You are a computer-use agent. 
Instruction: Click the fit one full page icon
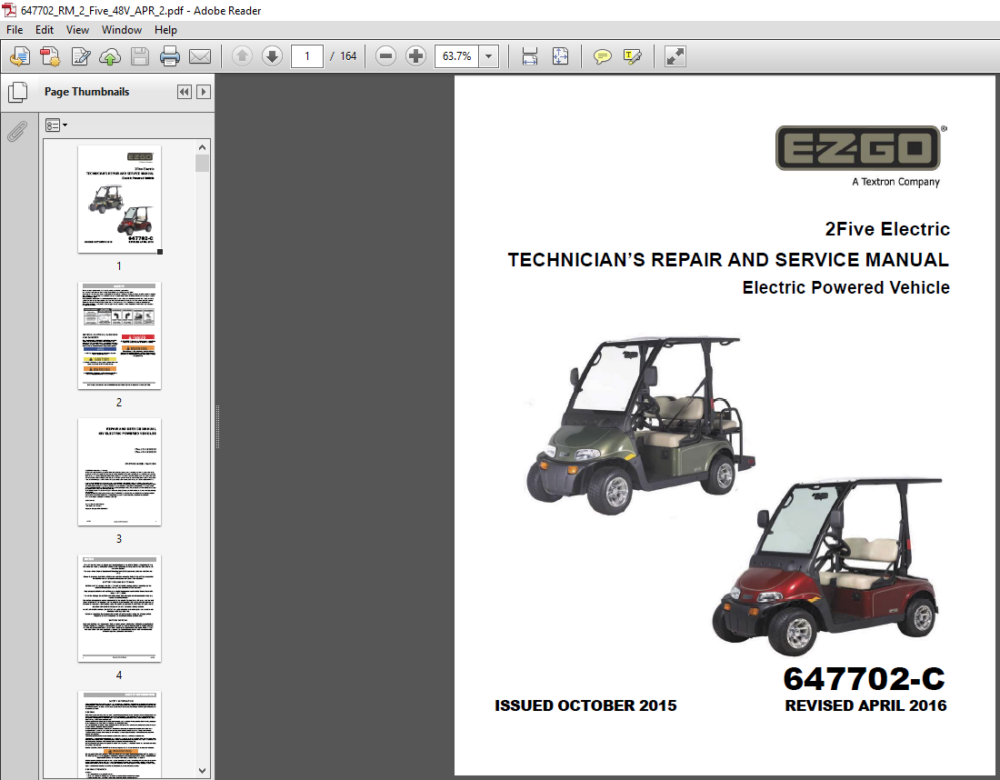[560, 56]
